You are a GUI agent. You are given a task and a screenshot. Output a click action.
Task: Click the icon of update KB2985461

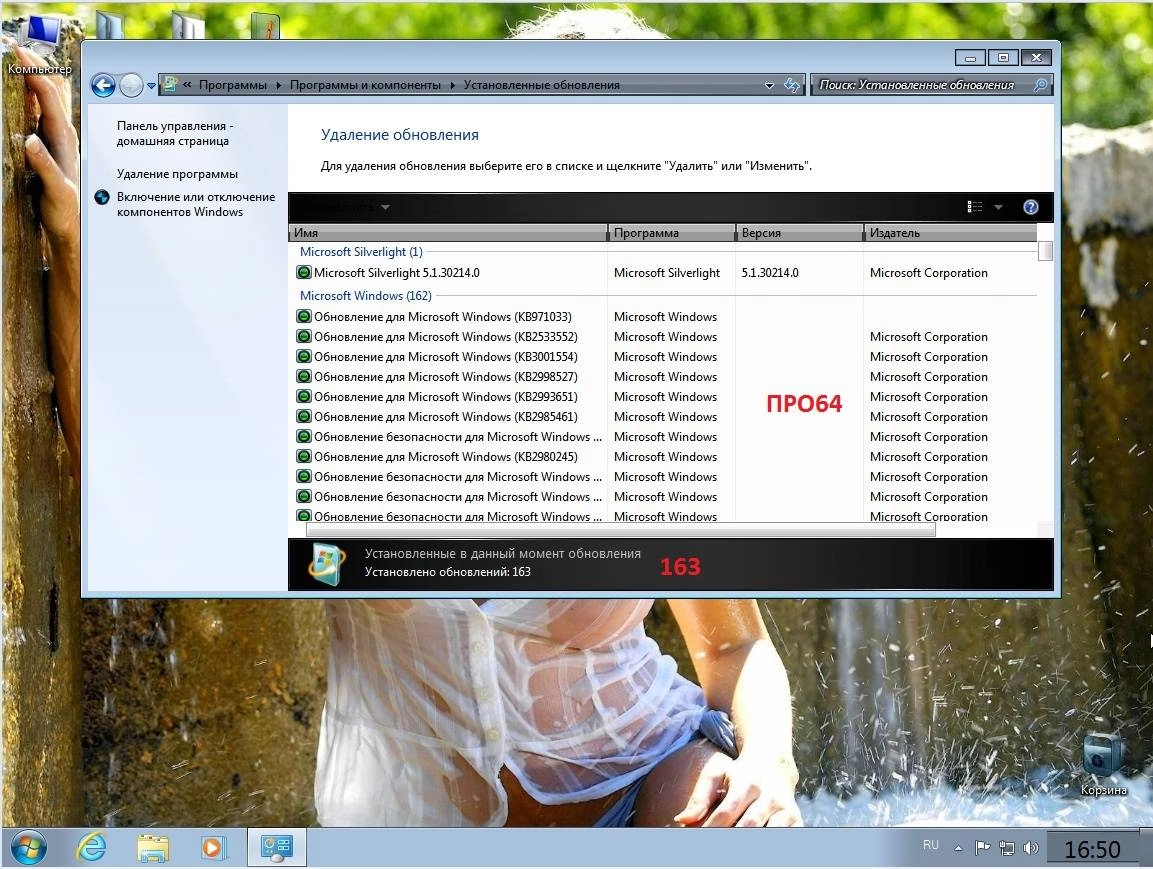[304, 417]
